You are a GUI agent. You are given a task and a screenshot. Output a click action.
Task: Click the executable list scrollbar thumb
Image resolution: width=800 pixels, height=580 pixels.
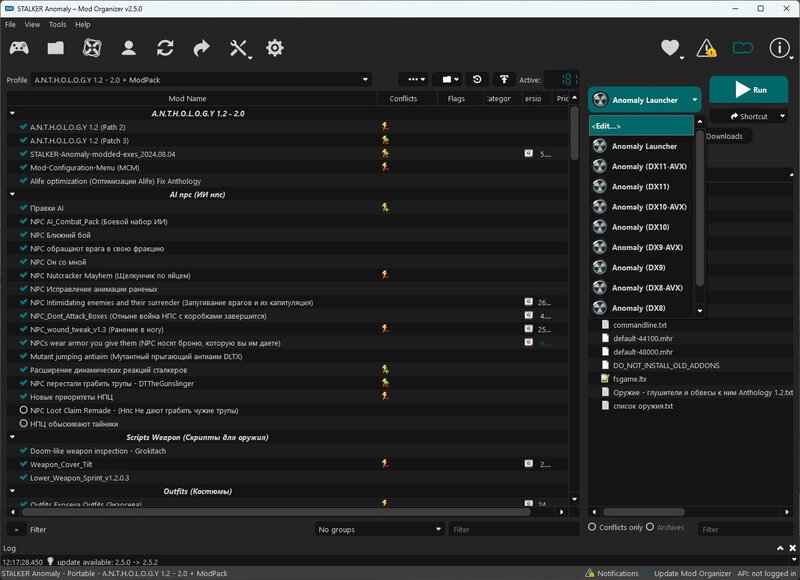(700, 208)
